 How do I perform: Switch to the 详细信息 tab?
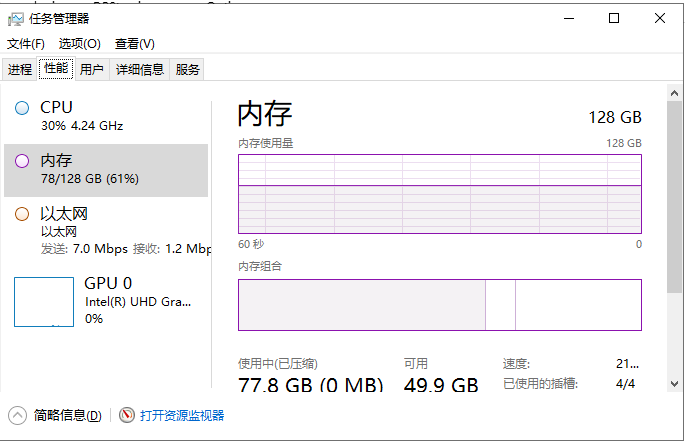(139, 69)
